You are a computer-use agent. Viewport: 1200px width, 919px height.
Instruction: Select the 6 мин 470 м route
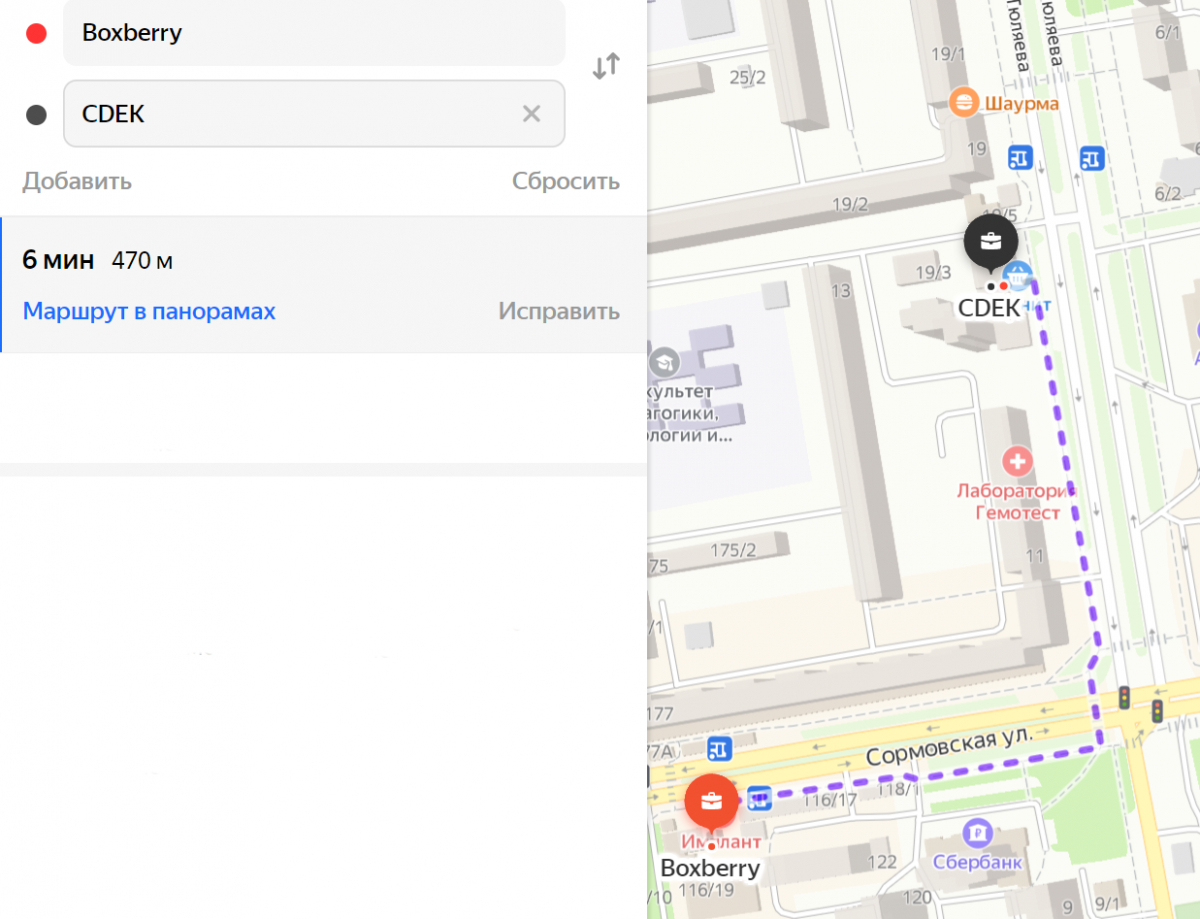click(x=323, y=285)
